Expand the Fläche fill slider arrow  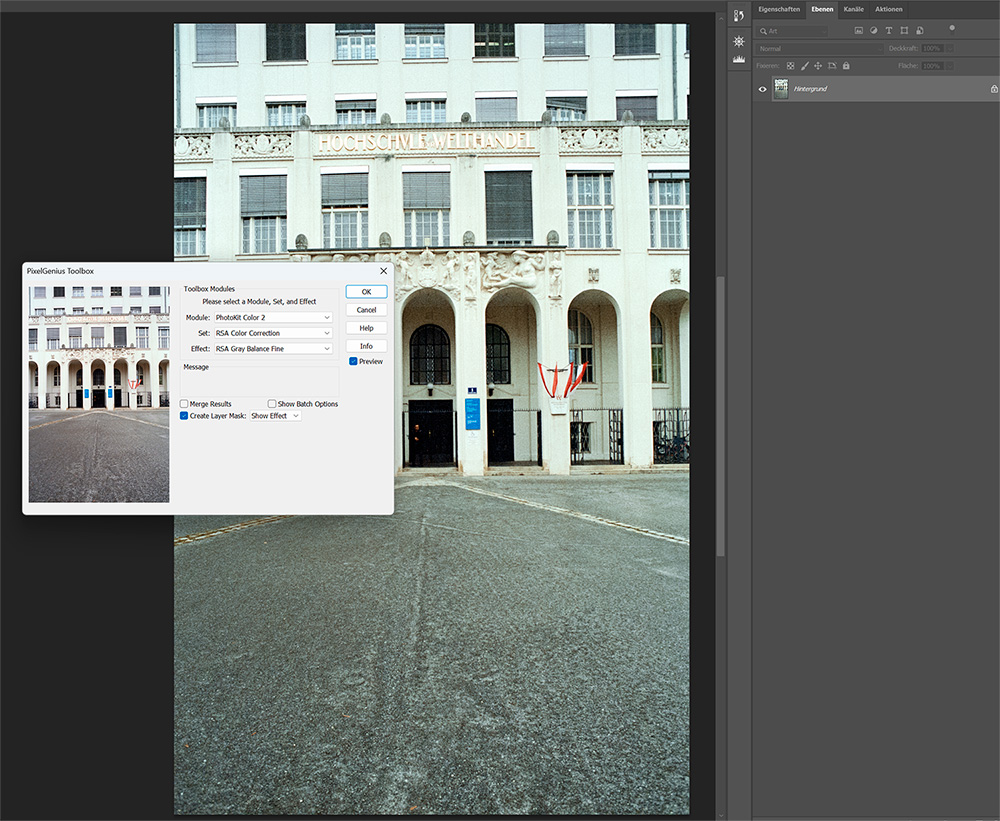pyautogui.click(x=950, y=66)
